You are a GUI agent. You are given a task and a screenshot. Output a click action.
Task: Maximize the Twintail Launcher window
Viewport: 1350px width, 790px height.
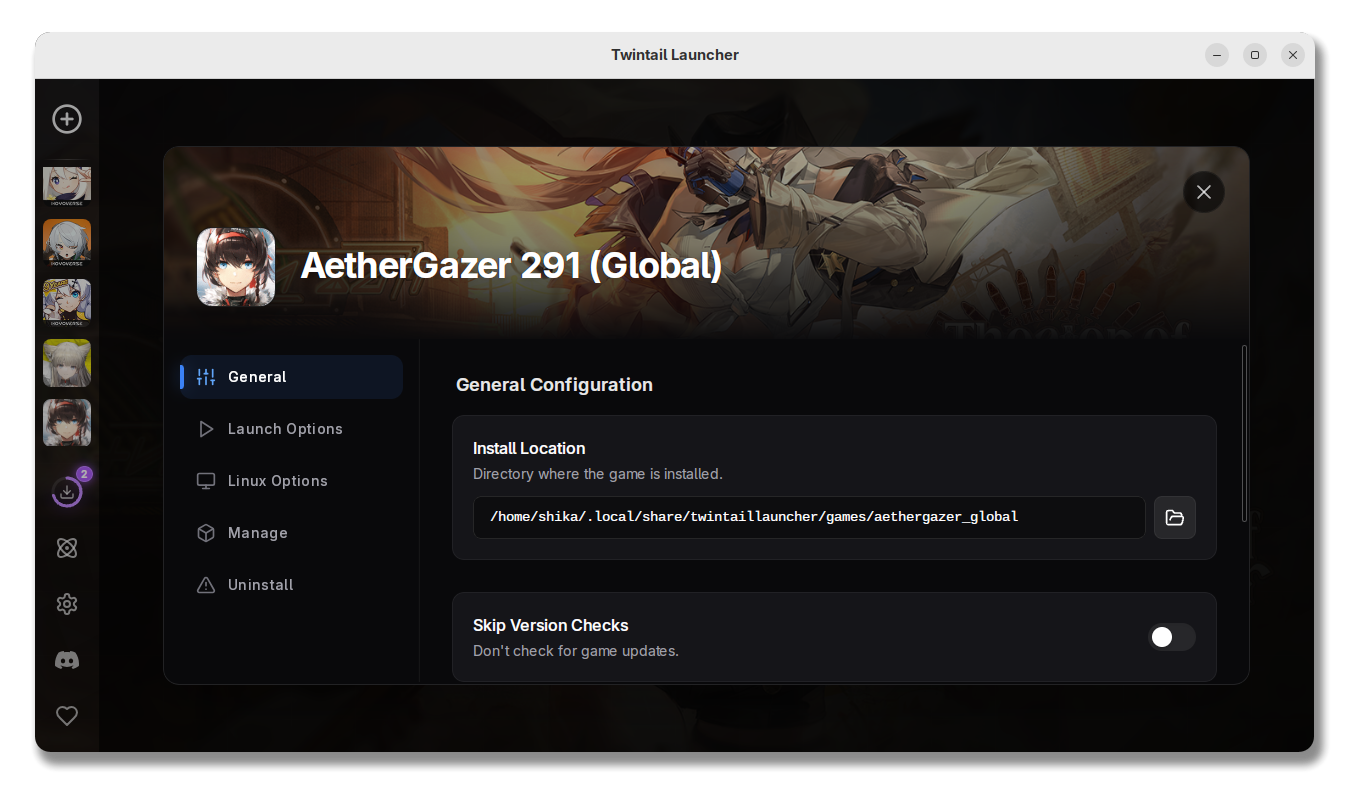point(1255,55)
